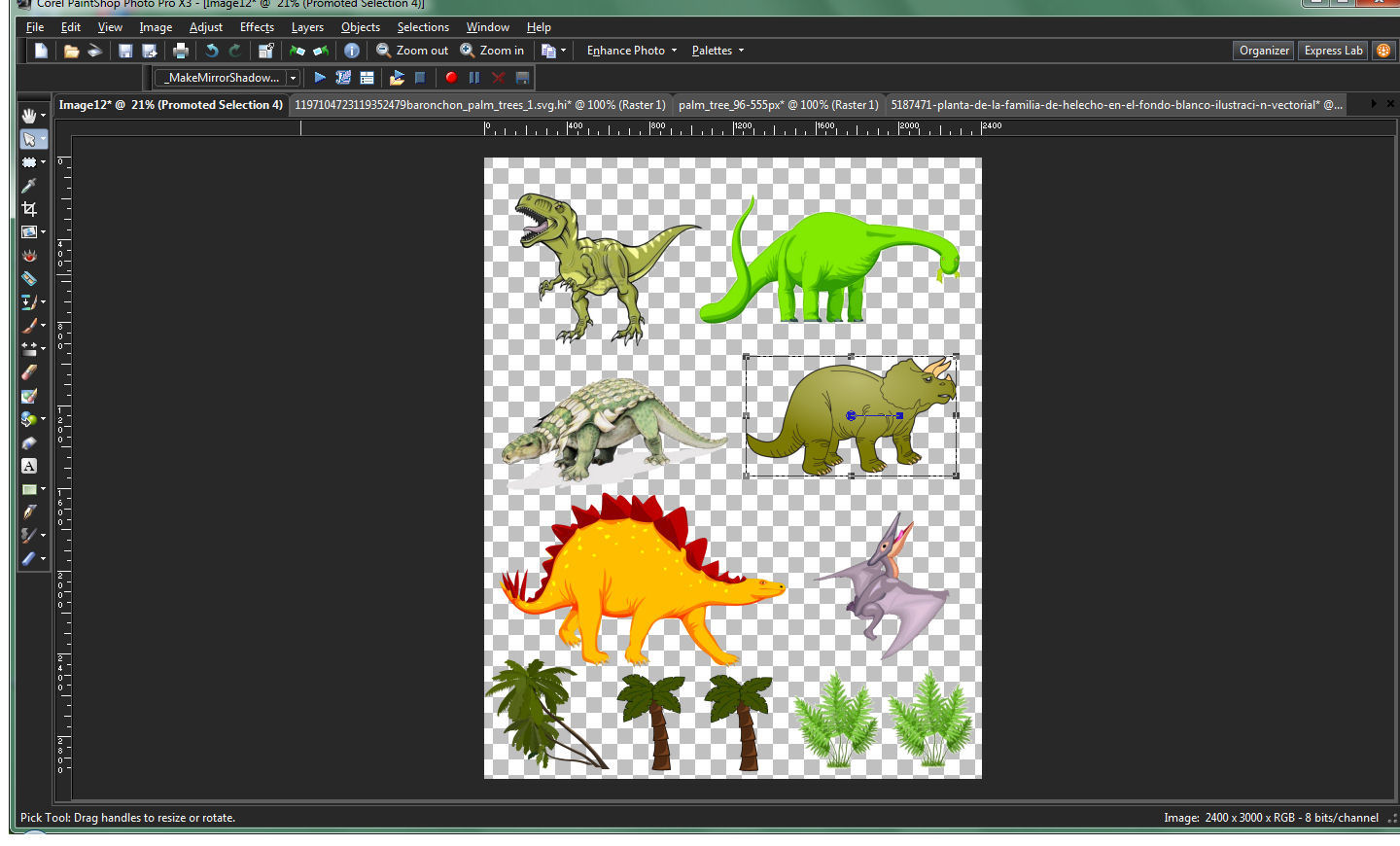
Task: Undo the last action
Action: click(x=211, y=51)
